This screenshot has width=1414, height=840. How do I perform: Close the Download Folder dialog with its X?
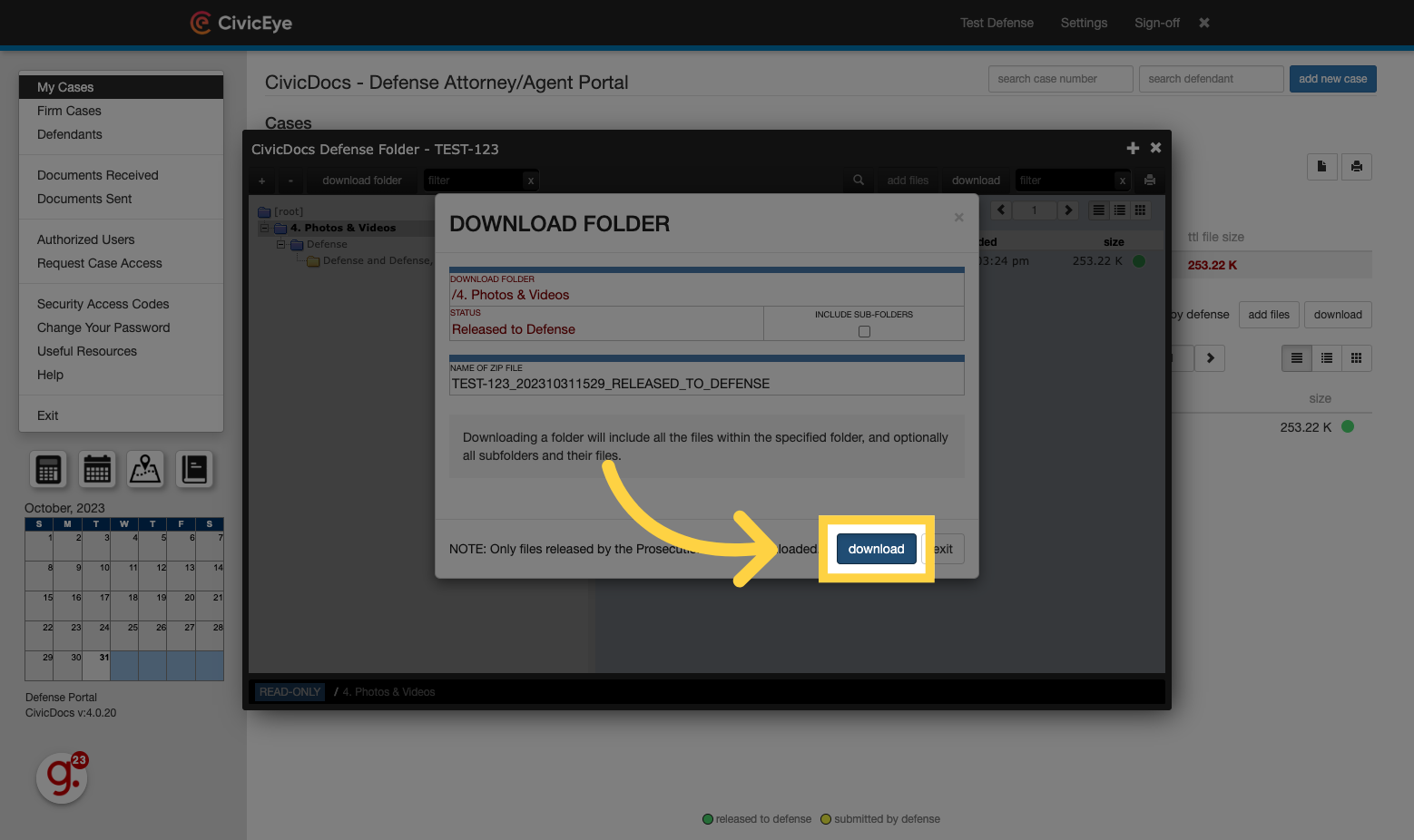tap(958, 218)
